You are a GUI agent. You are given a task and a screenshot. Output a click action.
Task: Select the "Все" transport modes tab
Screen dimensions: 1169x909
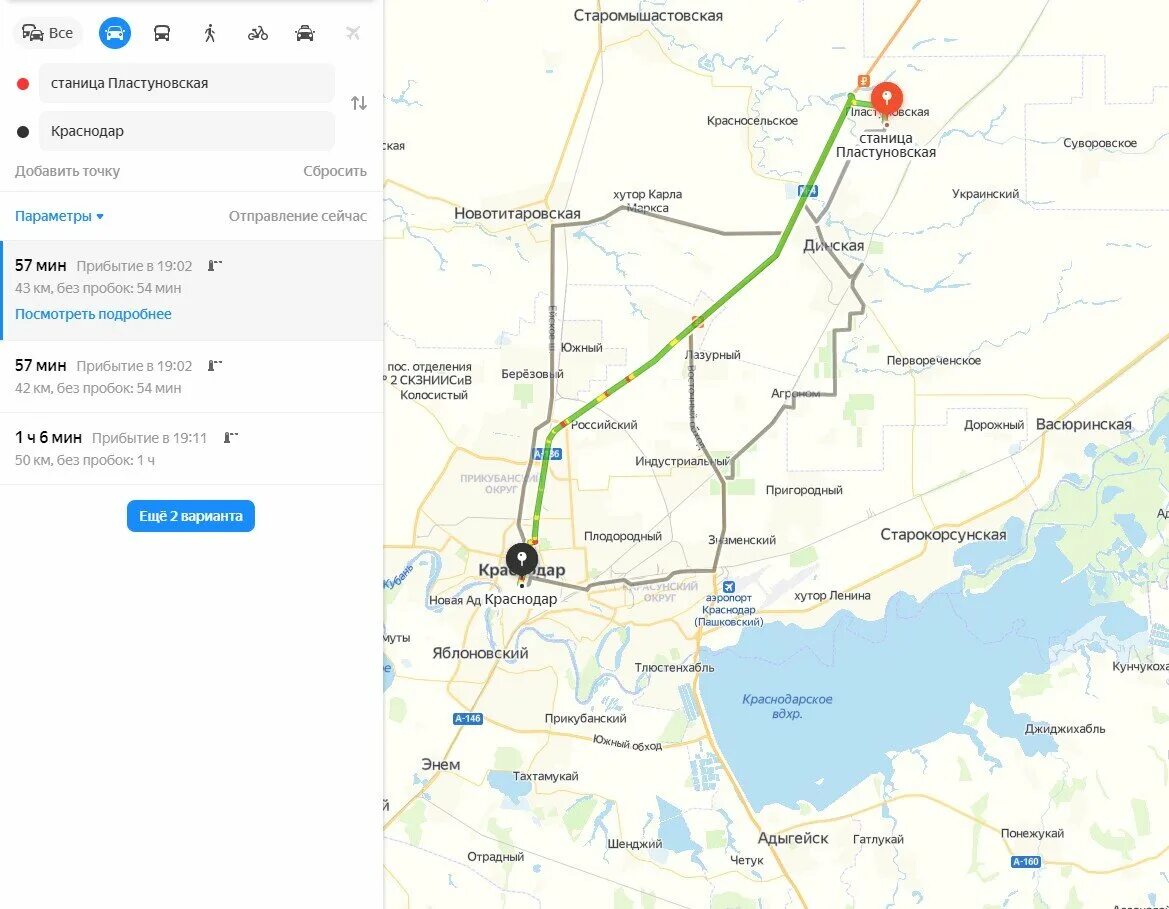coord(48,33)
